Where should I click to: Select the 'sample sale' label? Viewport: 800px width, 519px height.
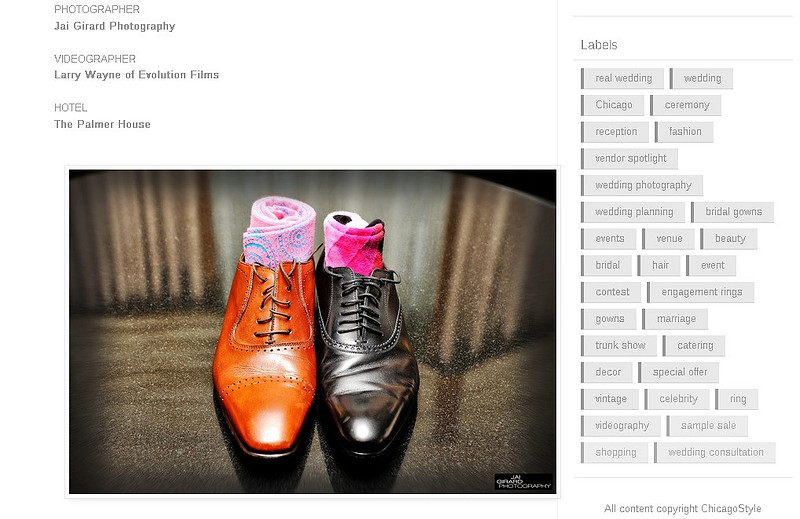pos(707,426)
